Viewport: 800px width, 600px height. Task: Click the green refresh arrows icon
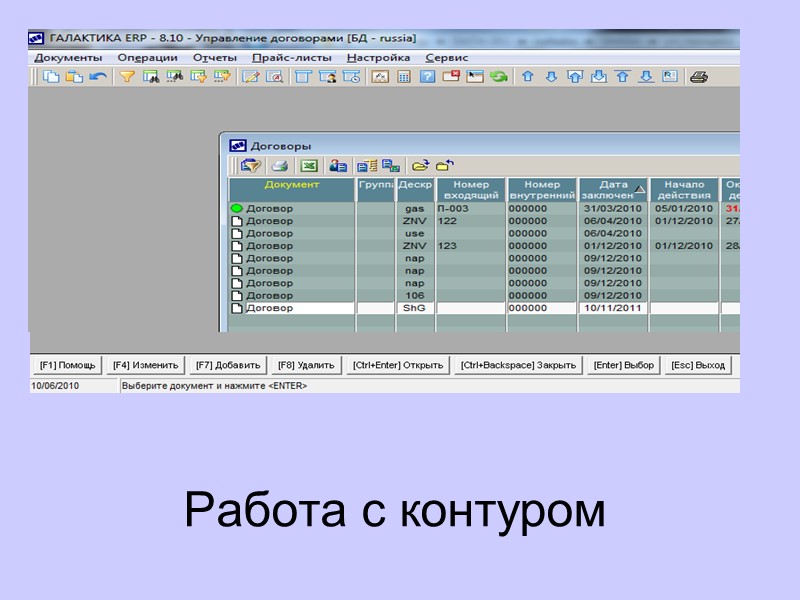(498, 77)
